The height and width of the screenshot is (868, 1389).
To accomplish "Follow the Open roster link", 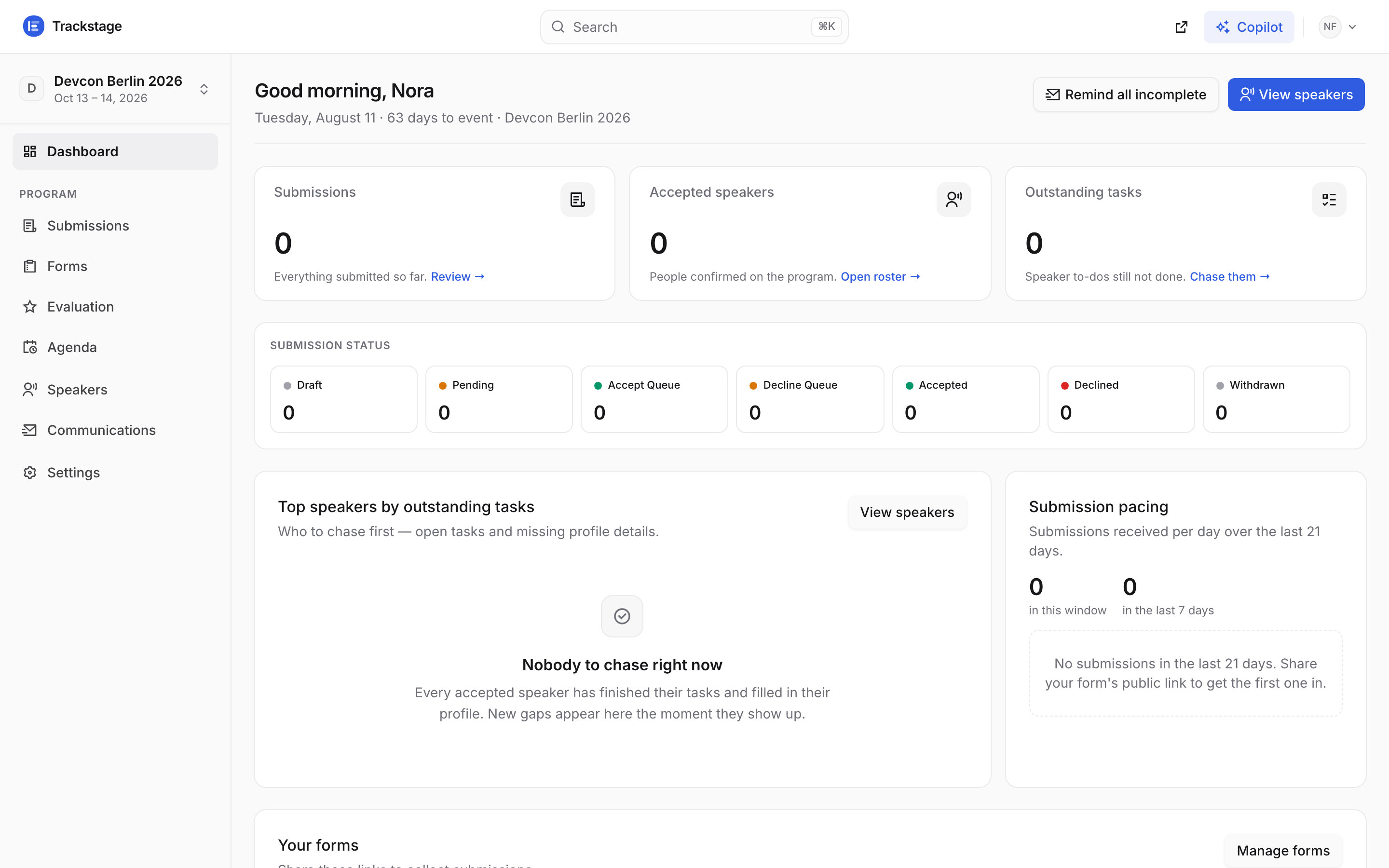I will (880, 277).
